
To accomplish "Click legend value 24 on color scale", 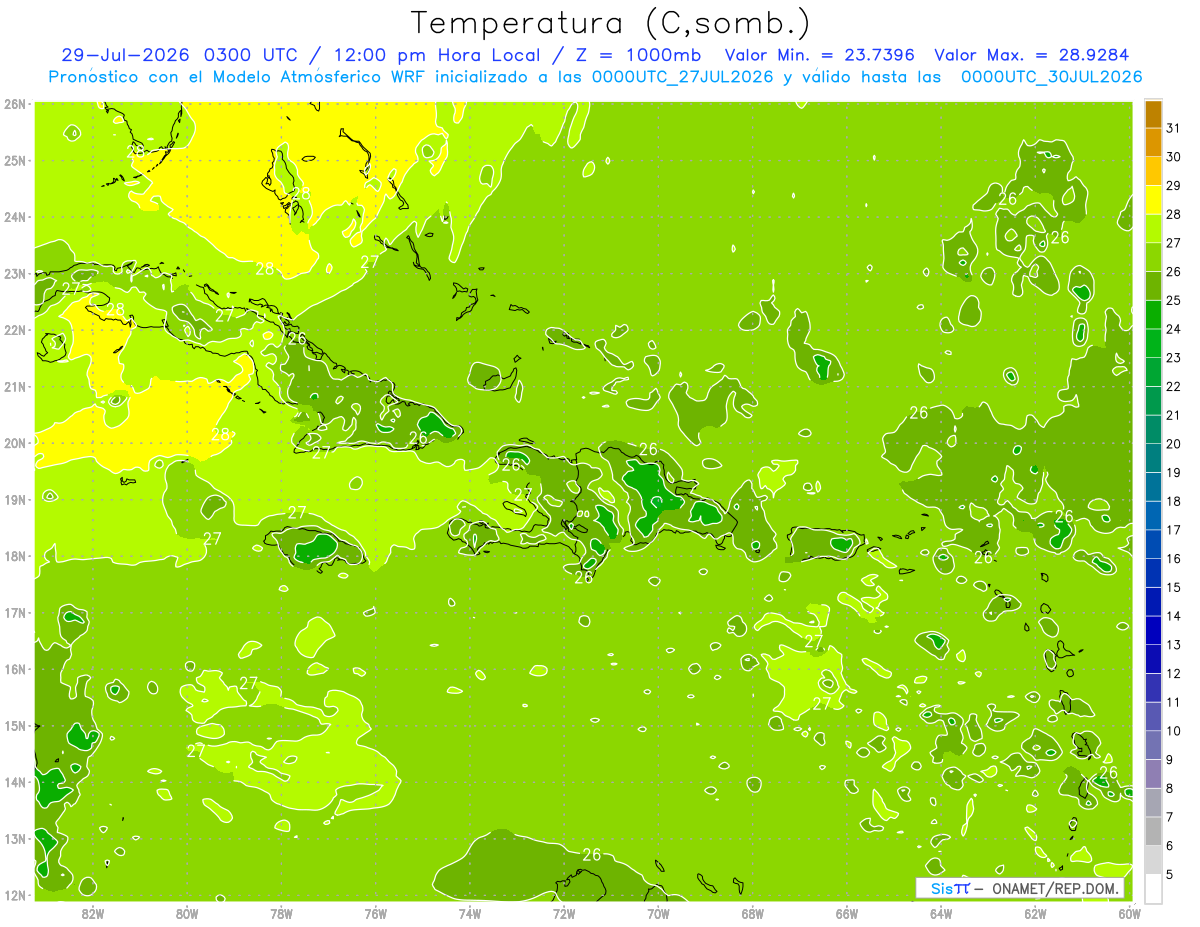I will [x=1174, y=329].
